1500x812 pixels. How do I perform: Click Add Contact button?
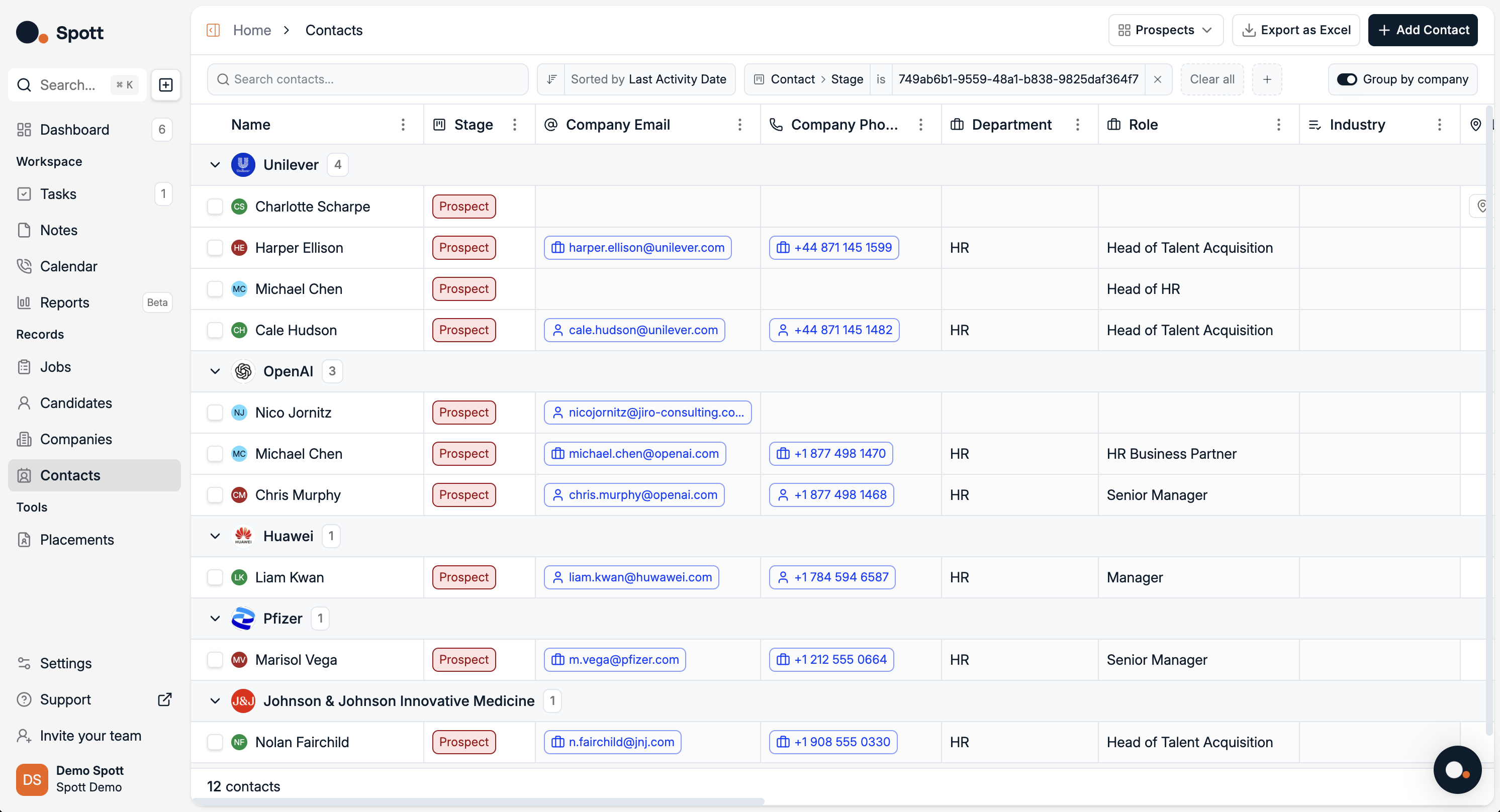(x=1423, y=30)
